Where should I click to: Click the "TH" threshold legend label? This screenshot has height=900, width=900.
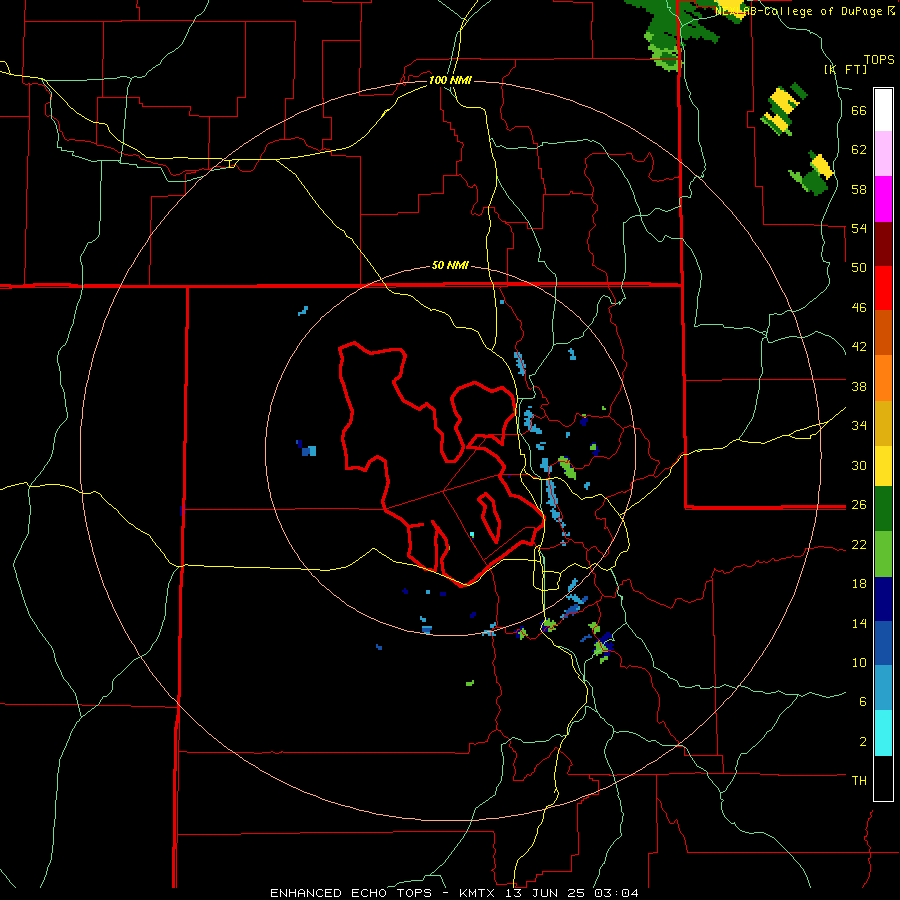coord(859,781)
